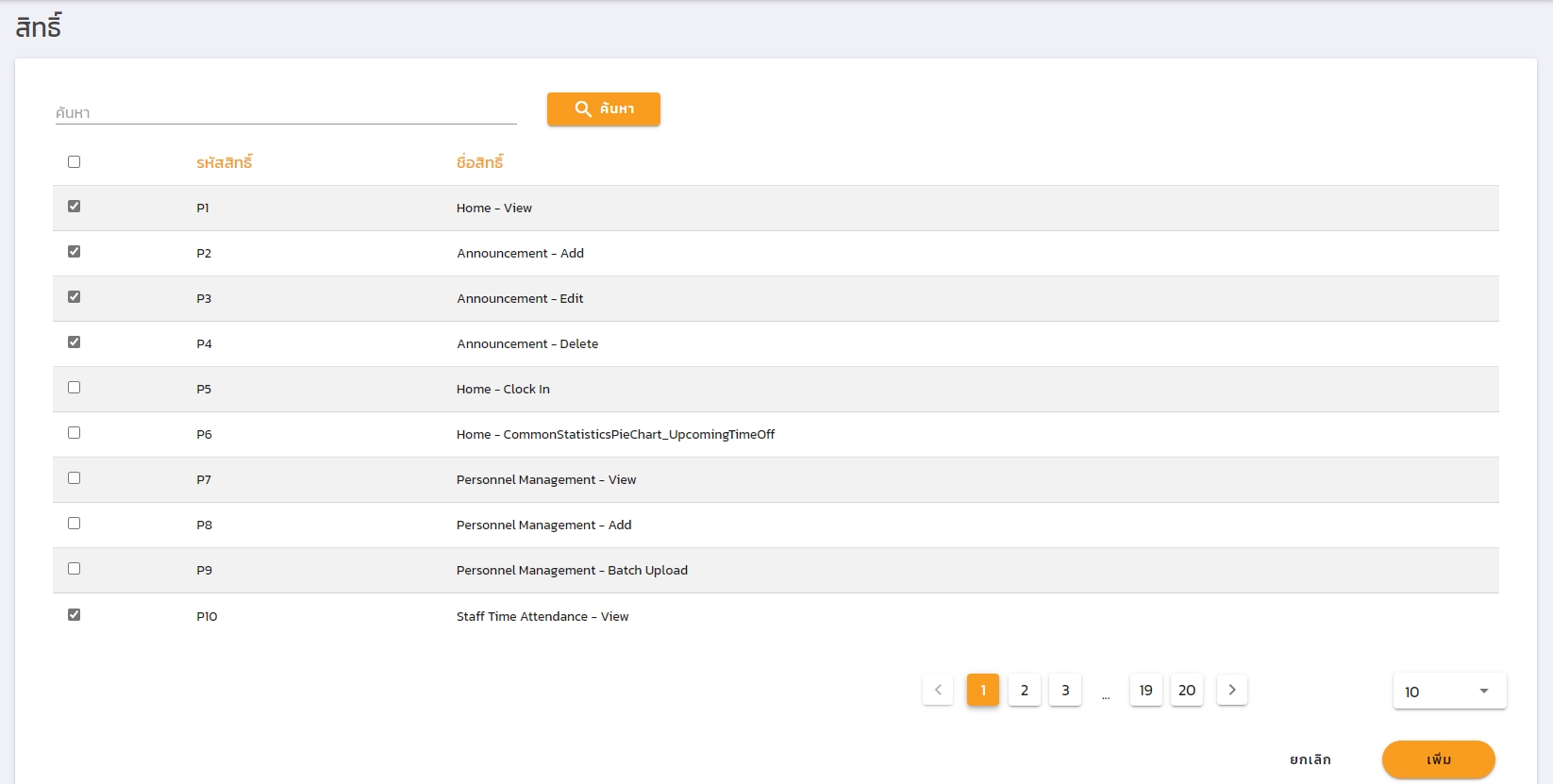Toggle the select-all checkbox in header
Screen dimensions: 1553x784
pyautogui.click(x=75, y=162)
